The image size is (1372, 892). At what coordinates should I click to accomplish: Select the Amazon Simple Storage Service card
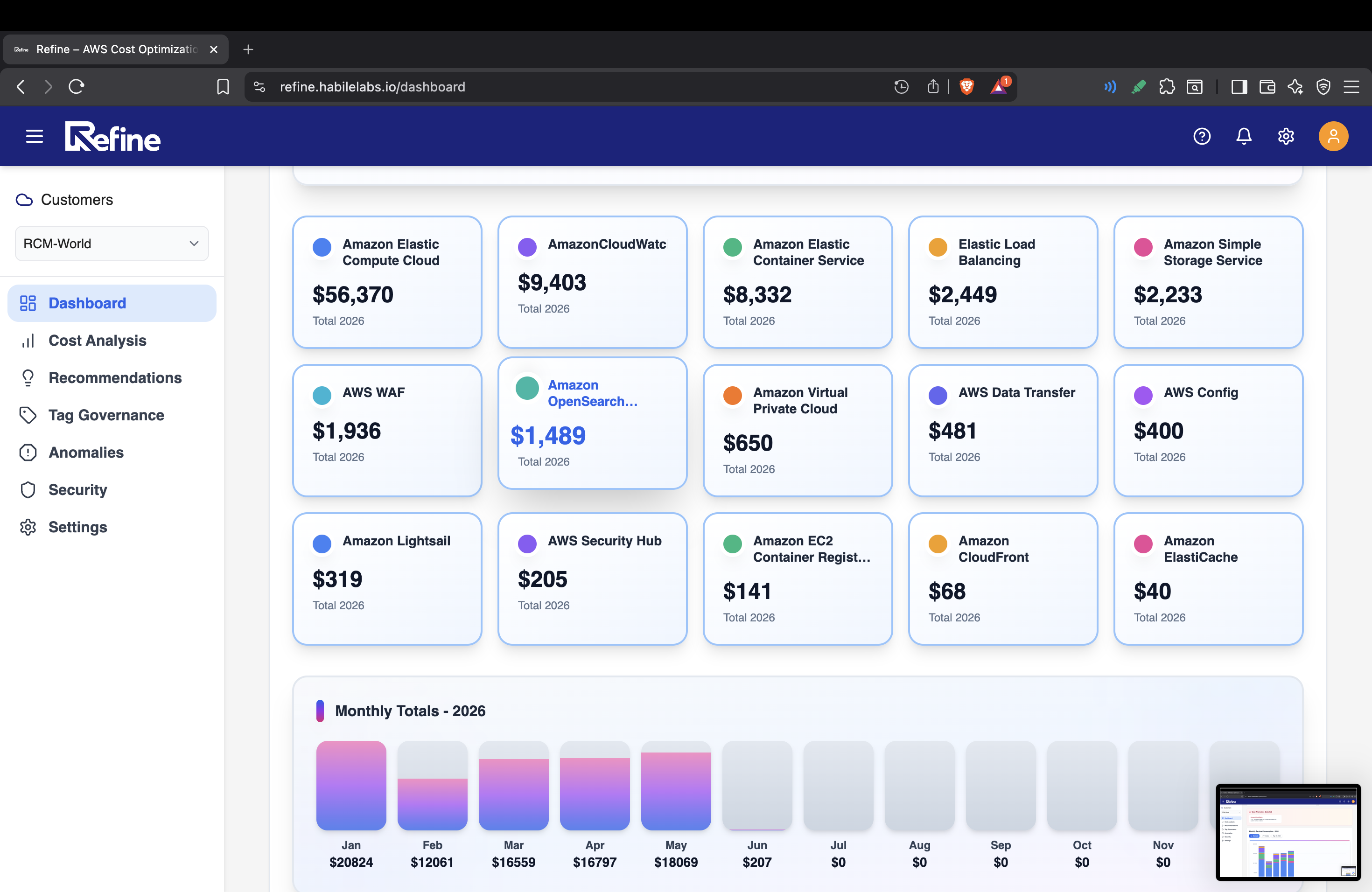pos(1208,282)
